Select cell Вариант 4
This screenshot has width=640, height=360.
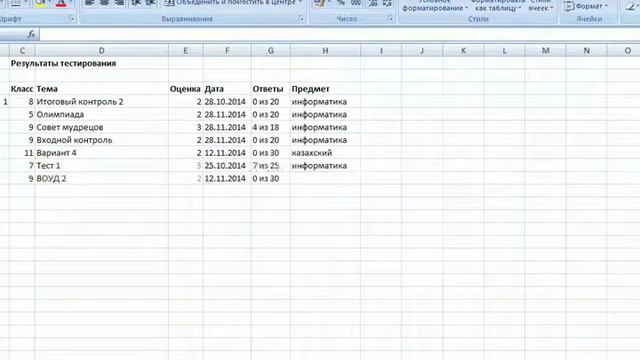[102, 153]
